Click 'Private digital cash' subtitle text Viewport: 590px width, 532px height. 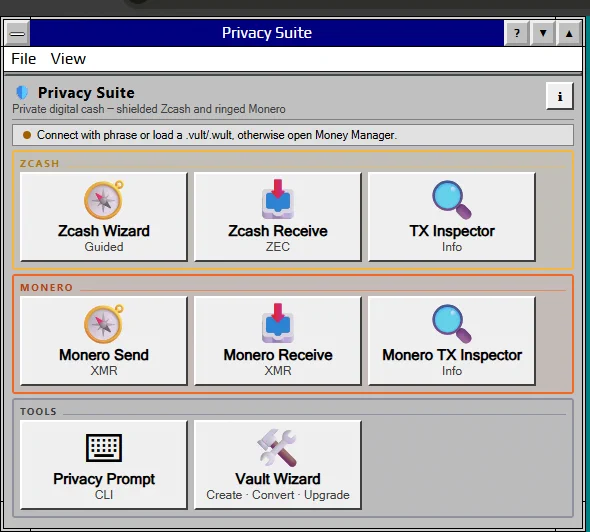pyautogui.click(x=149, y=109)
